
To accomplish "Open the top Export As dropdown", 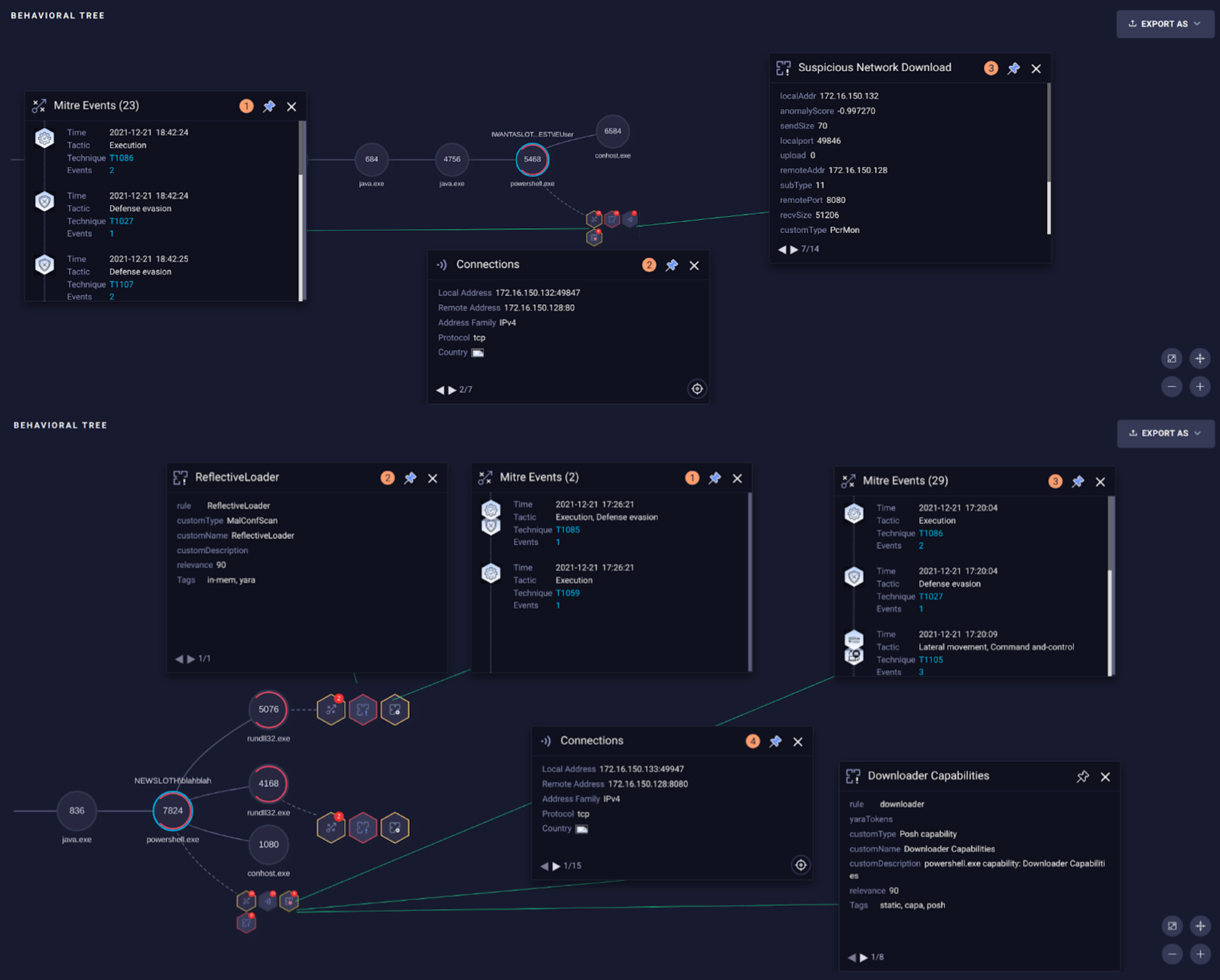I will point(1165,24).
